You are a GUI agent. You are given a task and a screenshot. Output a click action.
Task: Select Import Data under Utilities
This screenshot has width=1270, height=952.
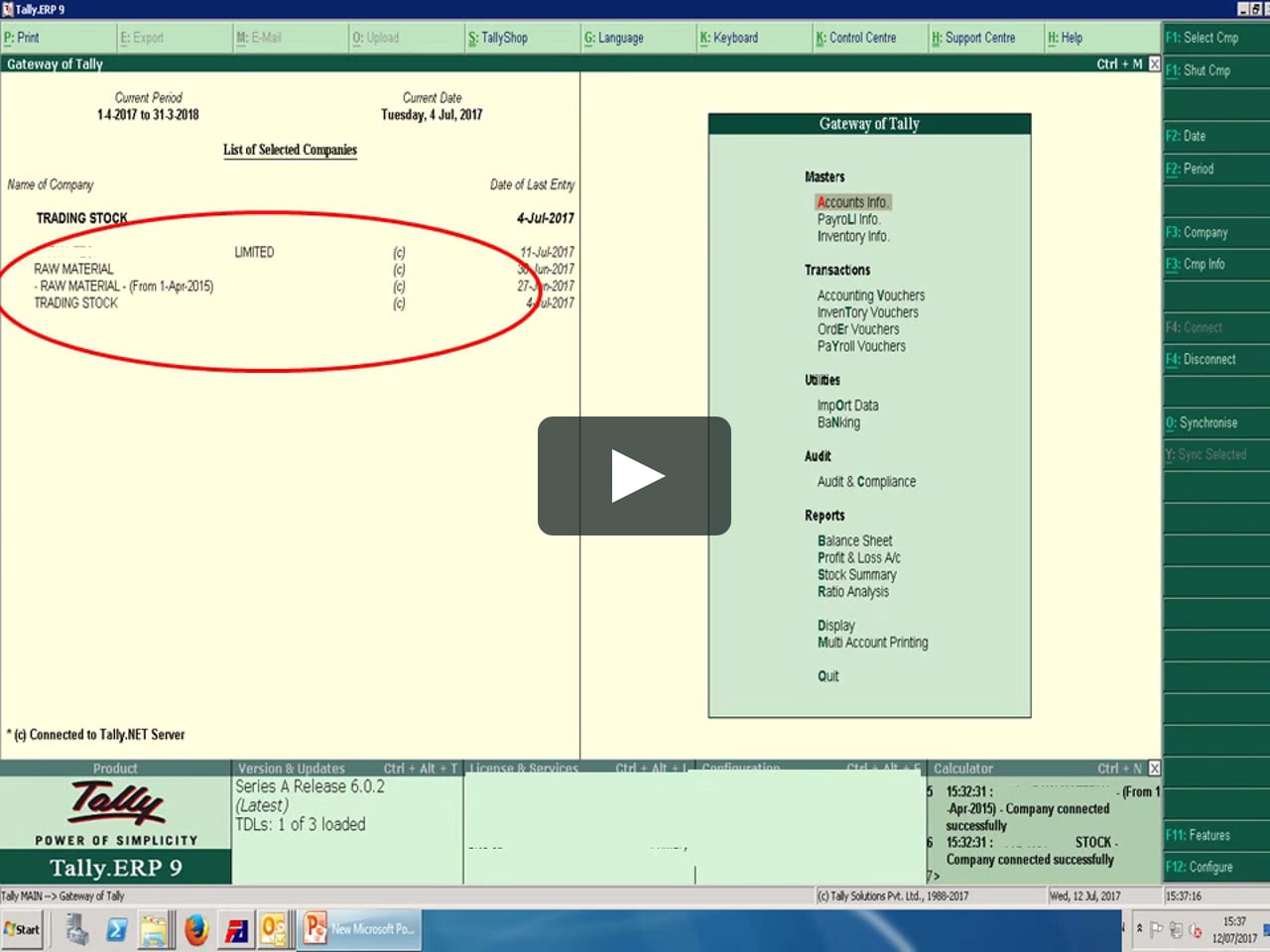tap(847, 406)
